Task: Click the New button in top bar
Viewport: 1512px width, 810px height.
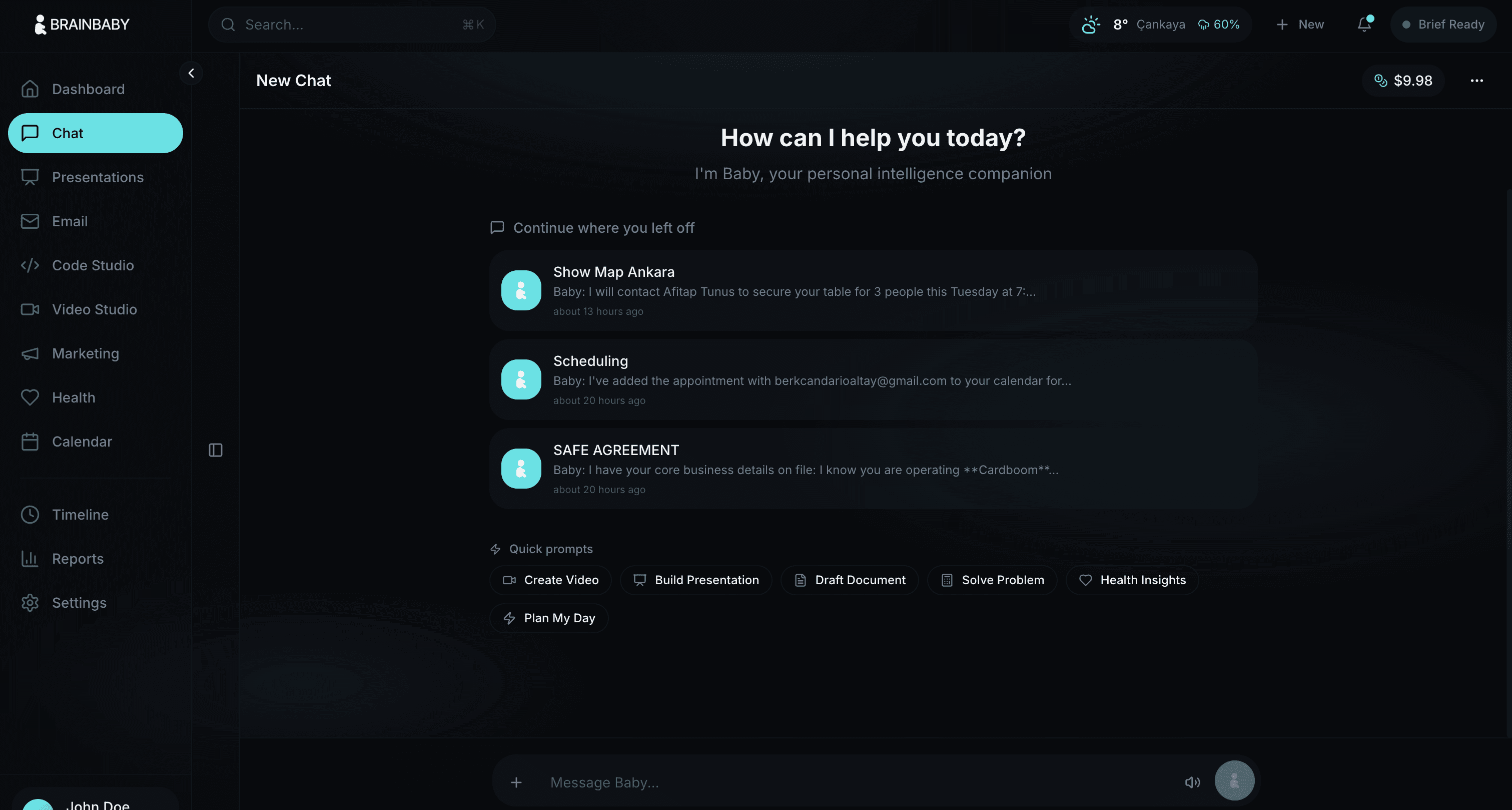Action: coord(1300,25)
